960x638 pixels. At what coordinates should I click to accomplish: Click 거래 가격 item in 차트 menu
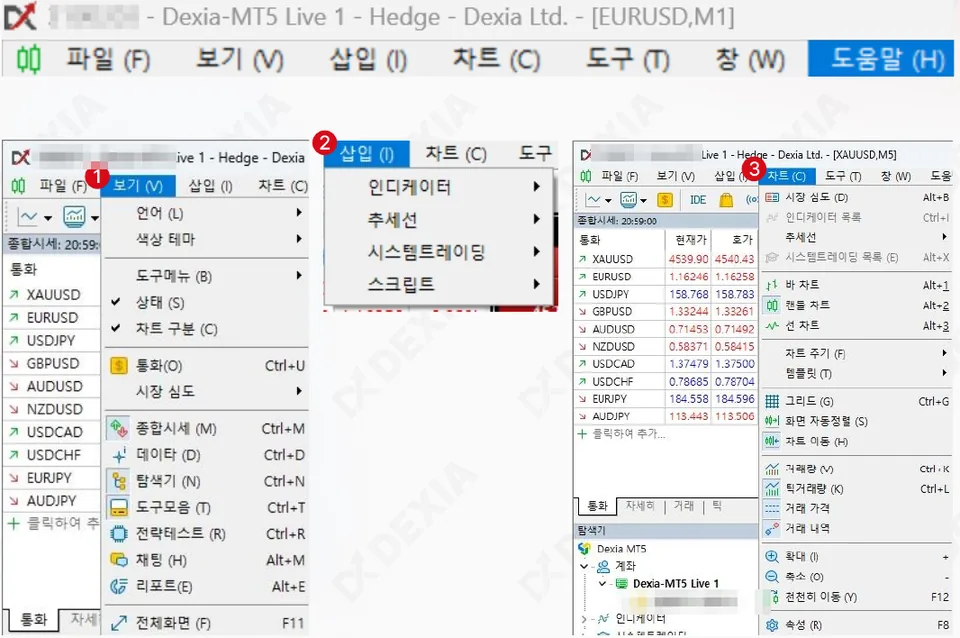[857, 508]
